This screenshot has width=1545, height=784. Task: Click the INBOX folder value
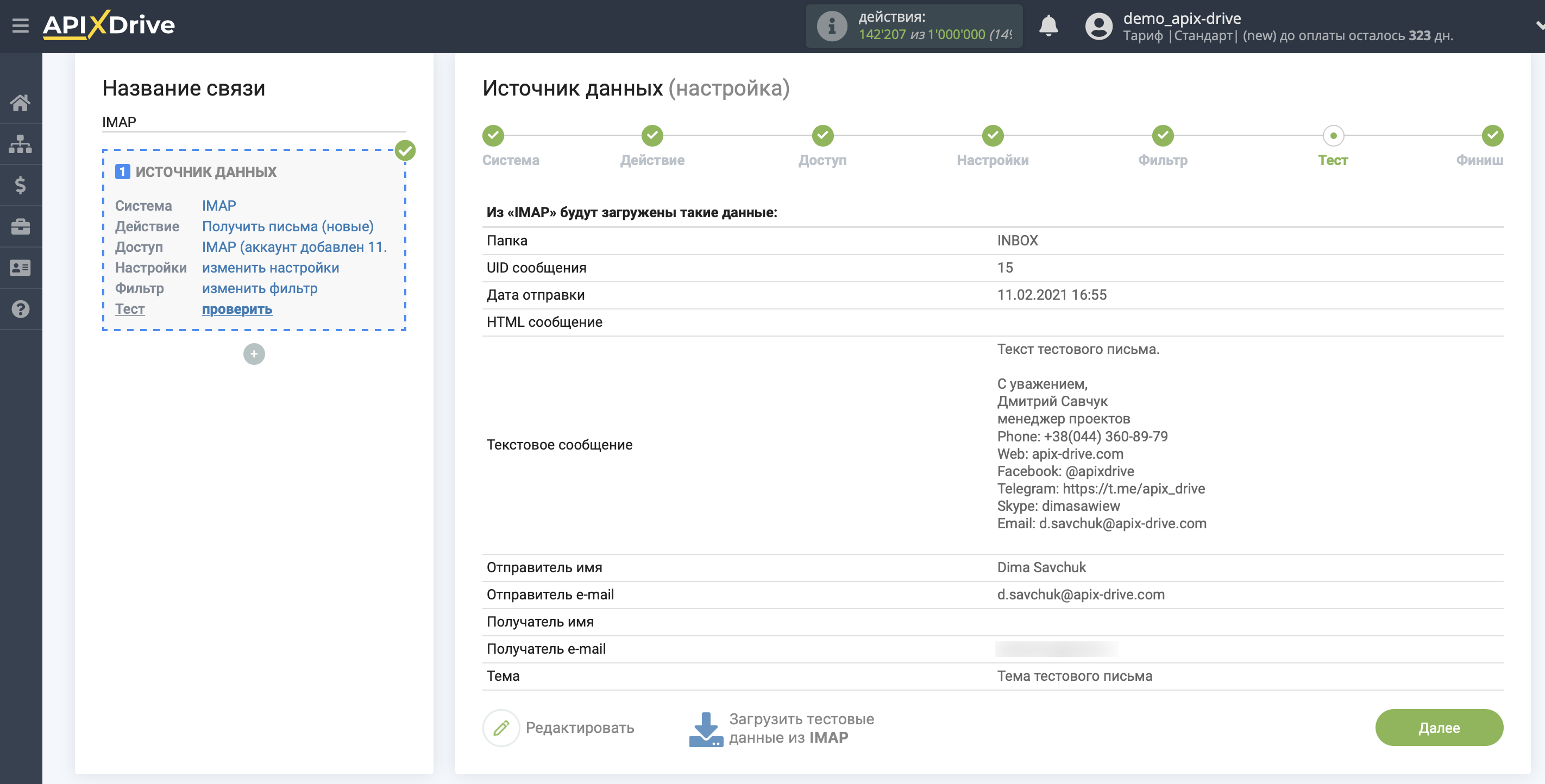coord(1017,241)
